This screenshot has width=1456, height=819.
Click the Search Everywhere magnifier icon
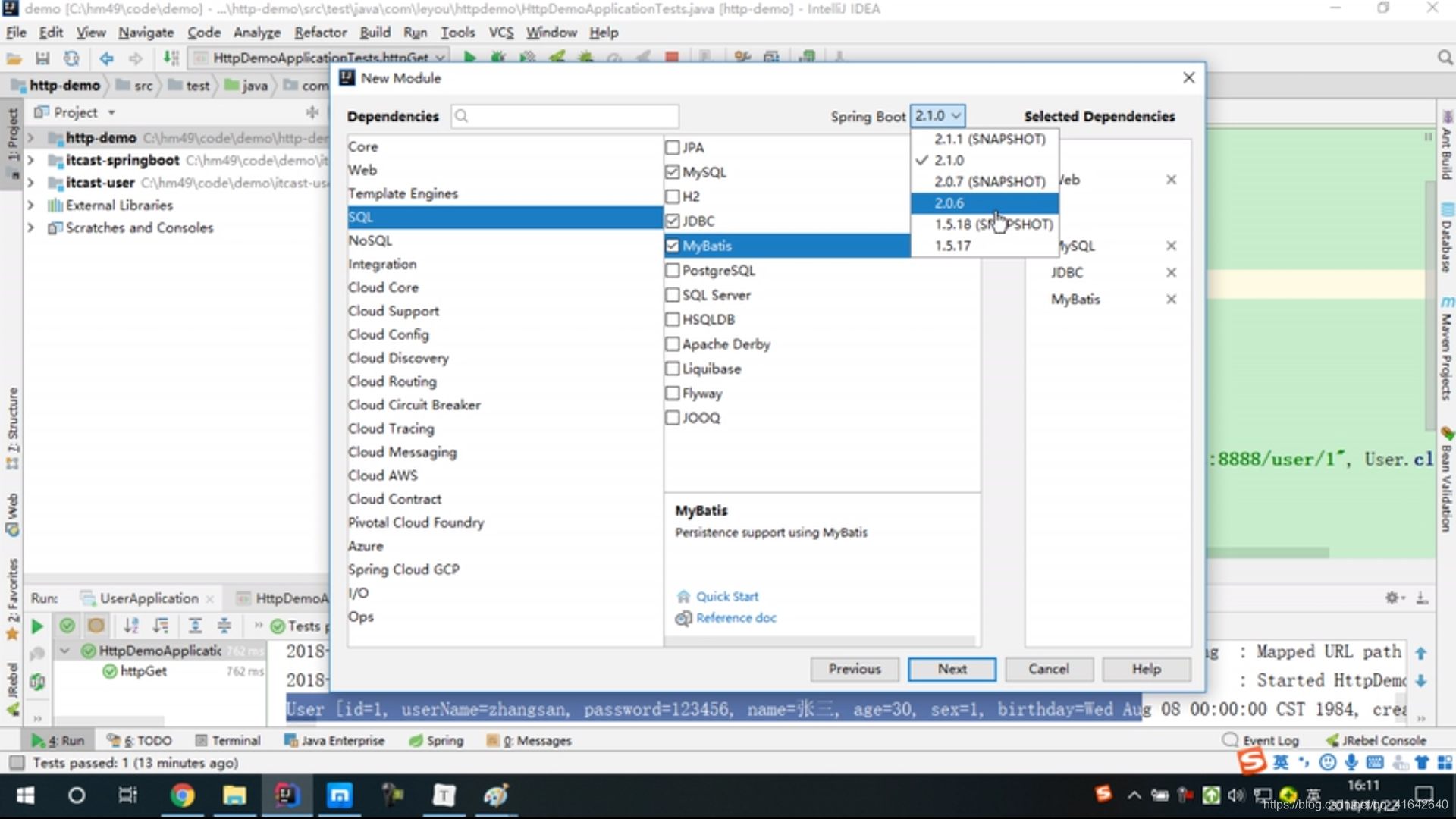1445,58
